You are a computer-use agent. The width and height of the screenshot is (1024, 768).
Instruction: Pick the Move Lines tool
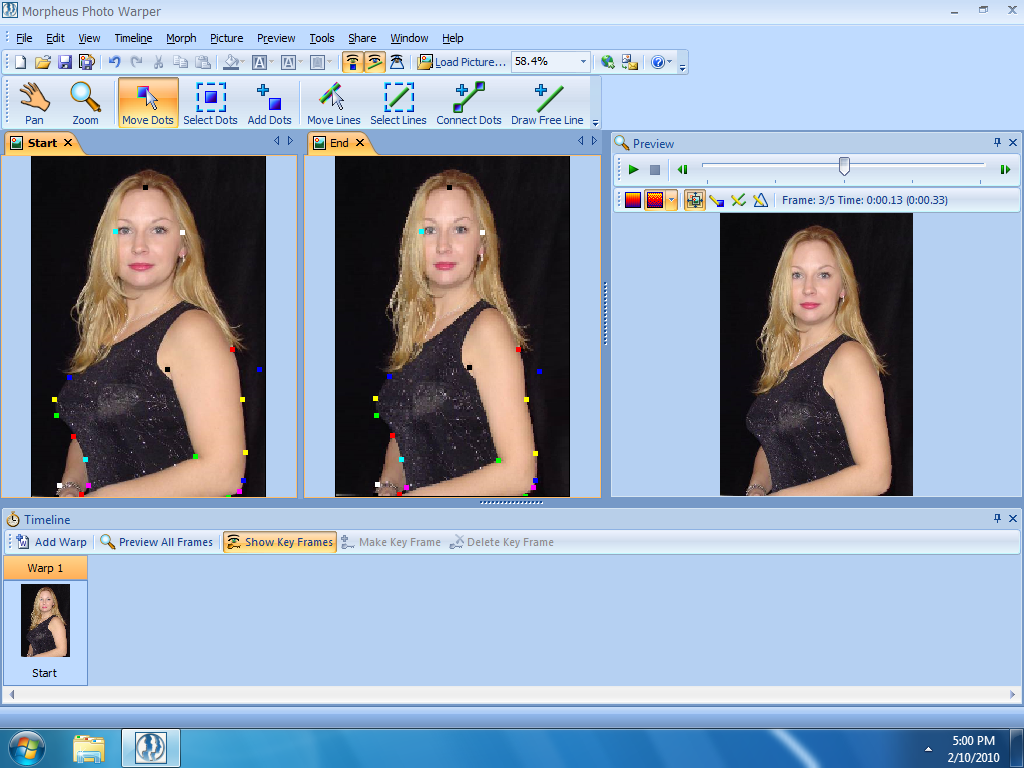(333, 103)
